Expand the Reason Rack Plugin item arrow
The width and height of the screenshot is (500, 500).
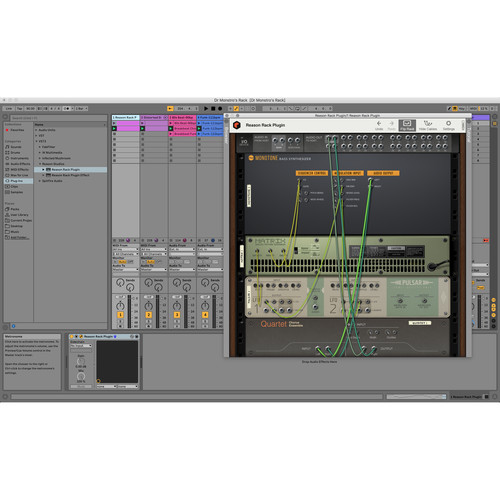[43, 169]
